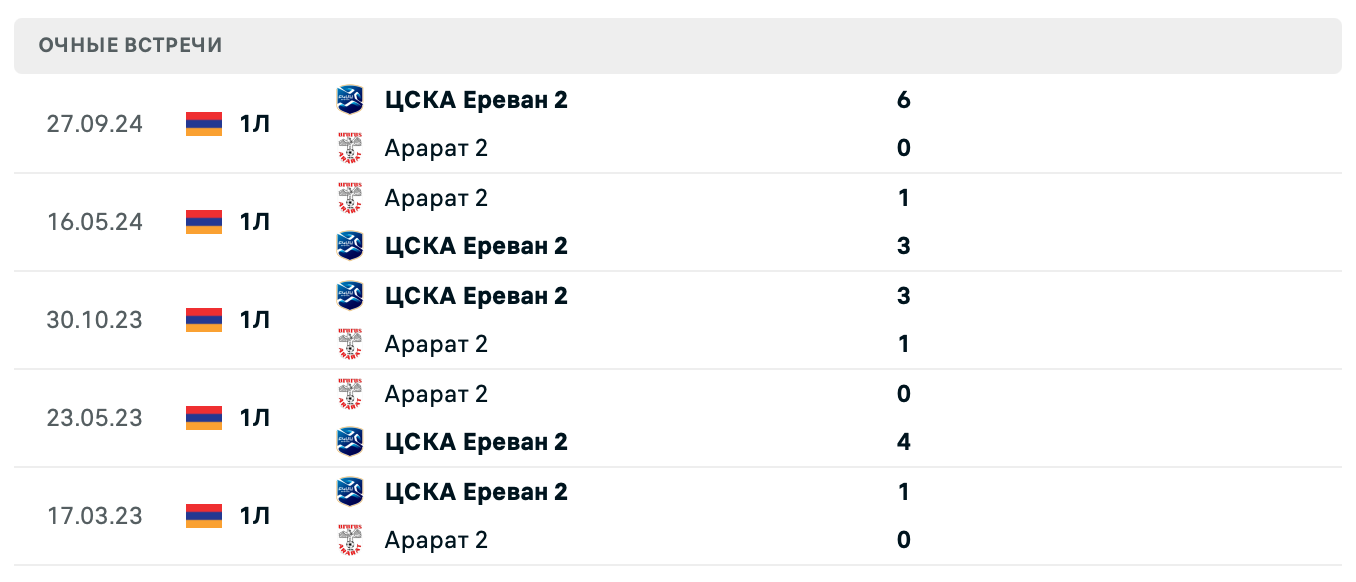
Task: Click the Арарат 2 club badge from 27.09.24
Action: point(351,148)
